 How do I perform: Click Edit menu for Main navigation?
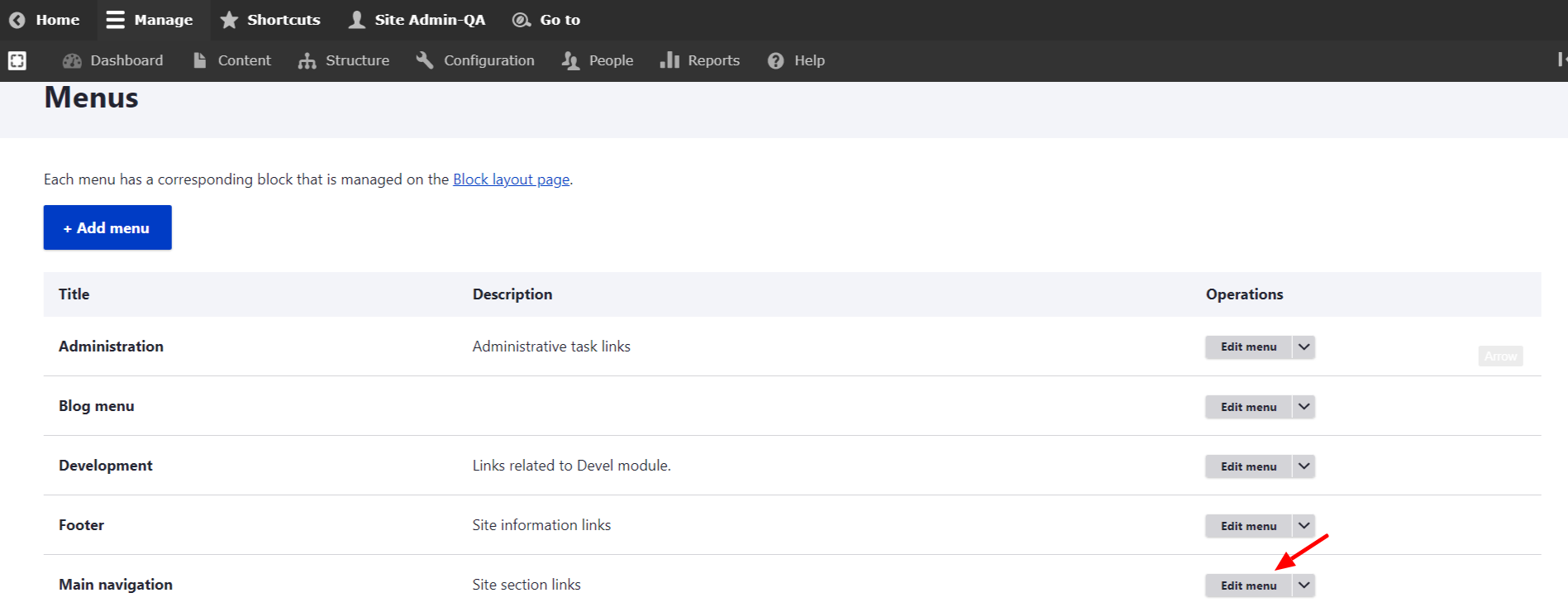[x=1248, y=586]
